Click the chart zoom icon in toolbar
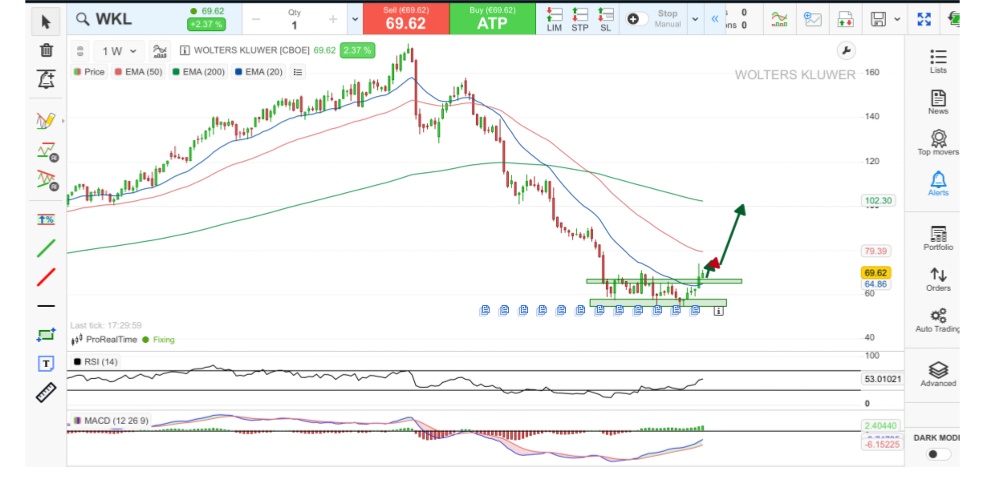The image size is (1002, 494). pyautogui.click(x=813, y=19)
